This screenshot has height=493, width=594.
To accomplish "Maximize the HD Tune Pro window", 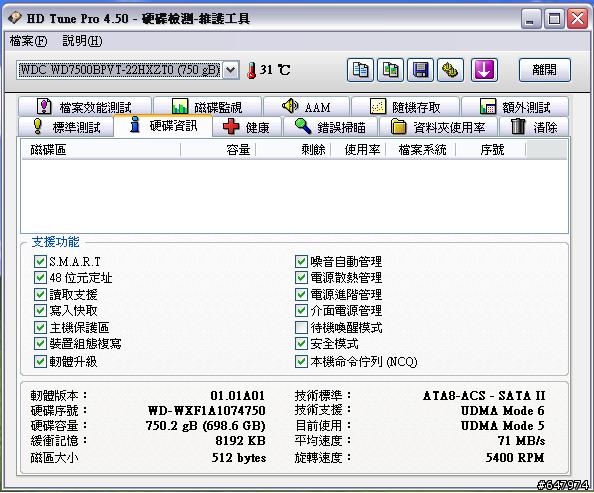I will click(554, 19).
